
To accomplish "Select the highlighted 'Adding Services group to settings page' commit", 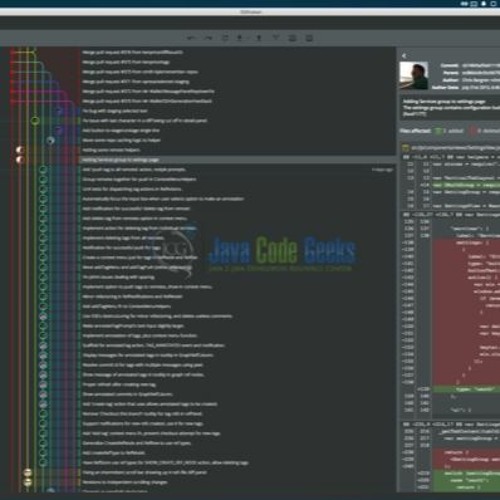I will (x=237, y=160).
